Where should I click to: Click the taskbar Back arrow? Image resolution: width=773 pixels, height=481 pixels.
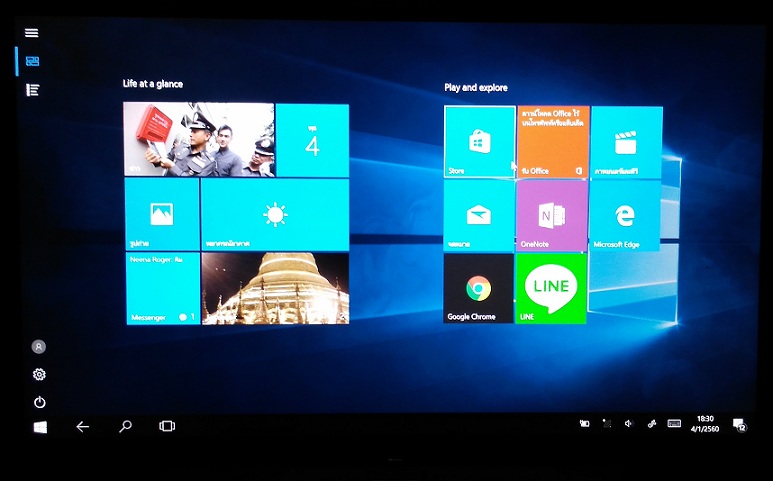coord(82,426)
